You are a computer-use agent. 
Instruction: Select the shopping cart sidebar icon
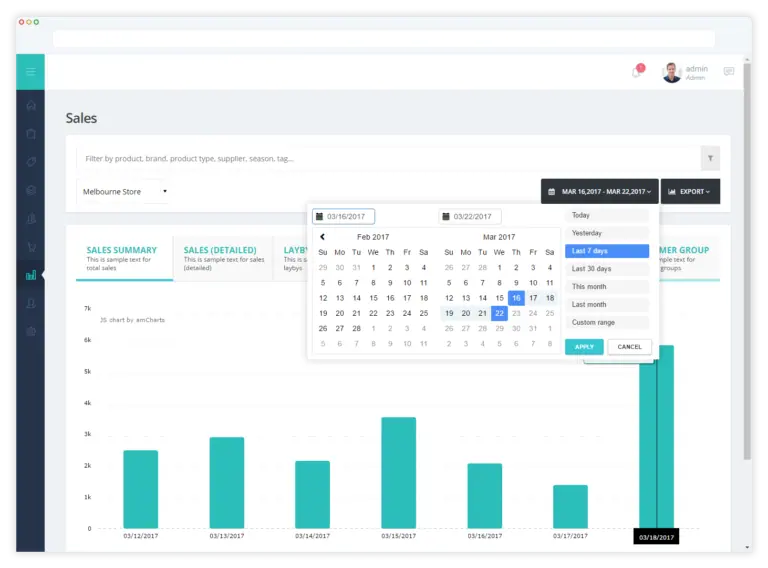coord(31,247)
